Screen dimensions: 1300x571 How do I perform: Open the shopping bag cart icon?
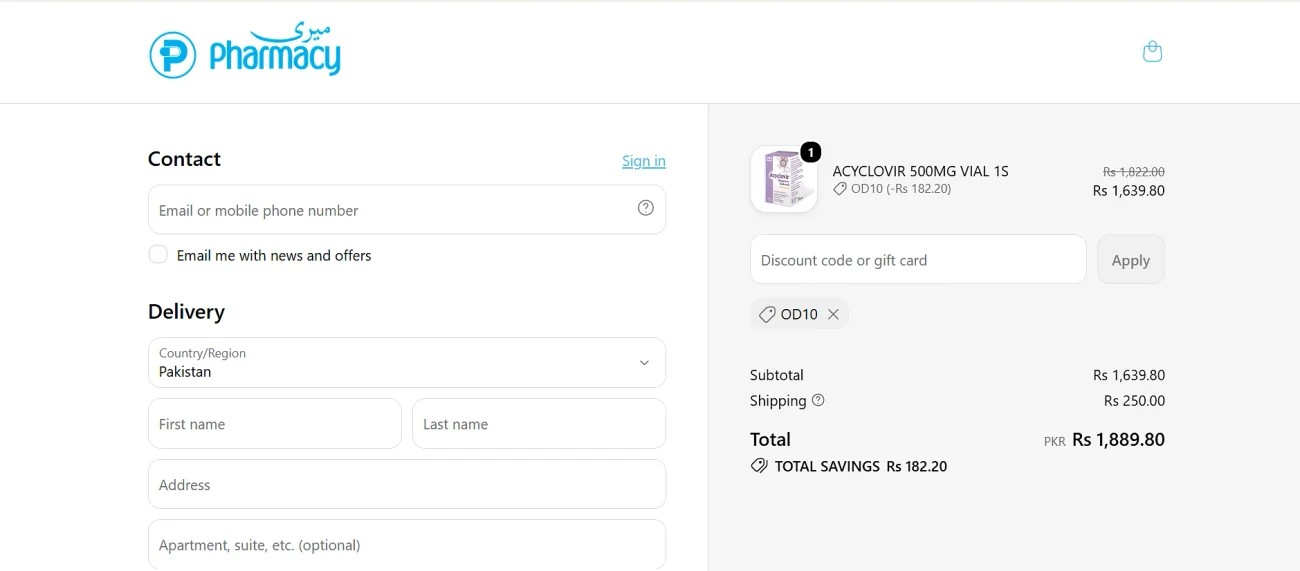1152,51
